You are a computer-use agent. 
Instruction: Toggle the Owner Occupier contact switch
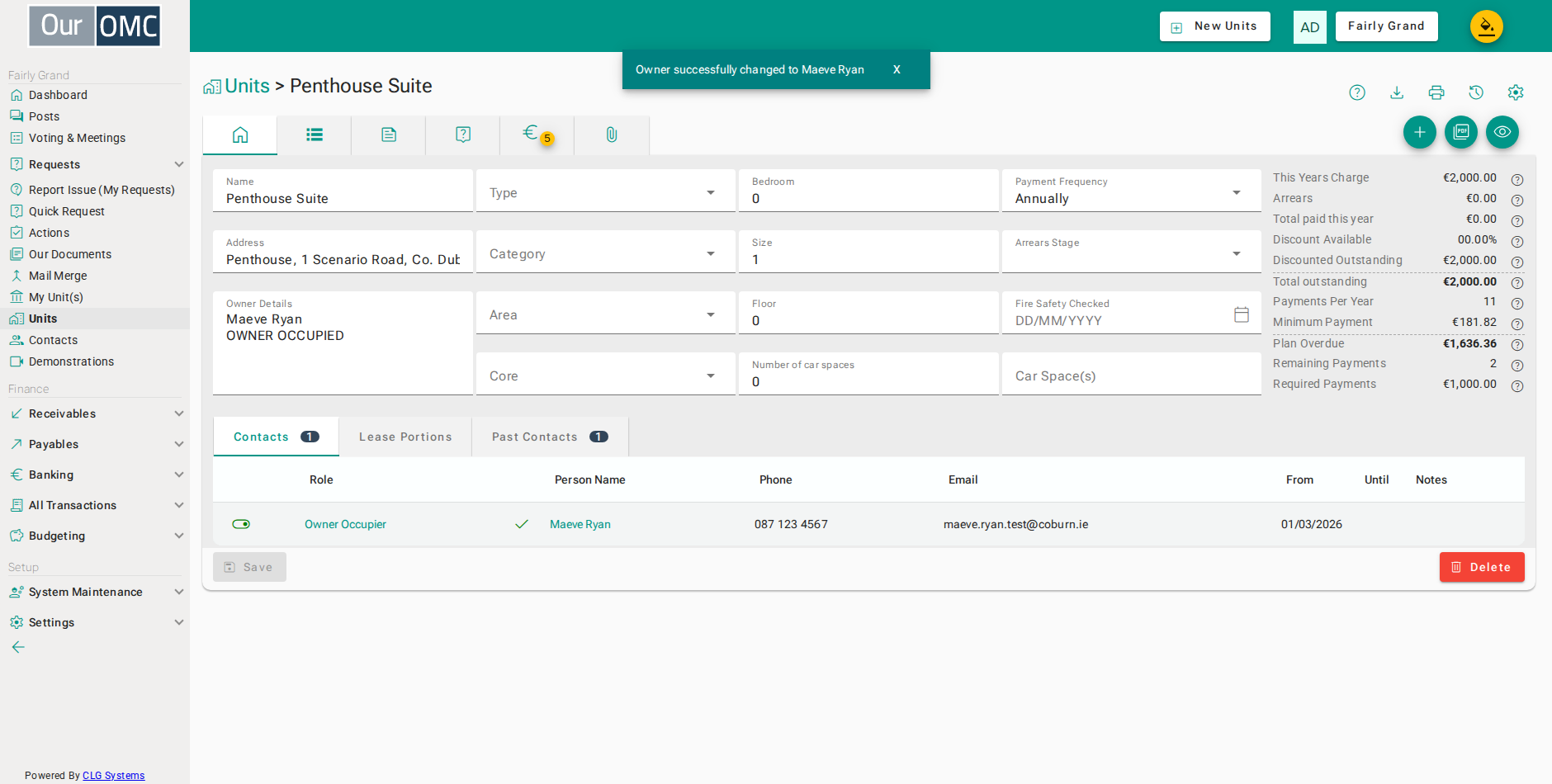pos(241,524)
